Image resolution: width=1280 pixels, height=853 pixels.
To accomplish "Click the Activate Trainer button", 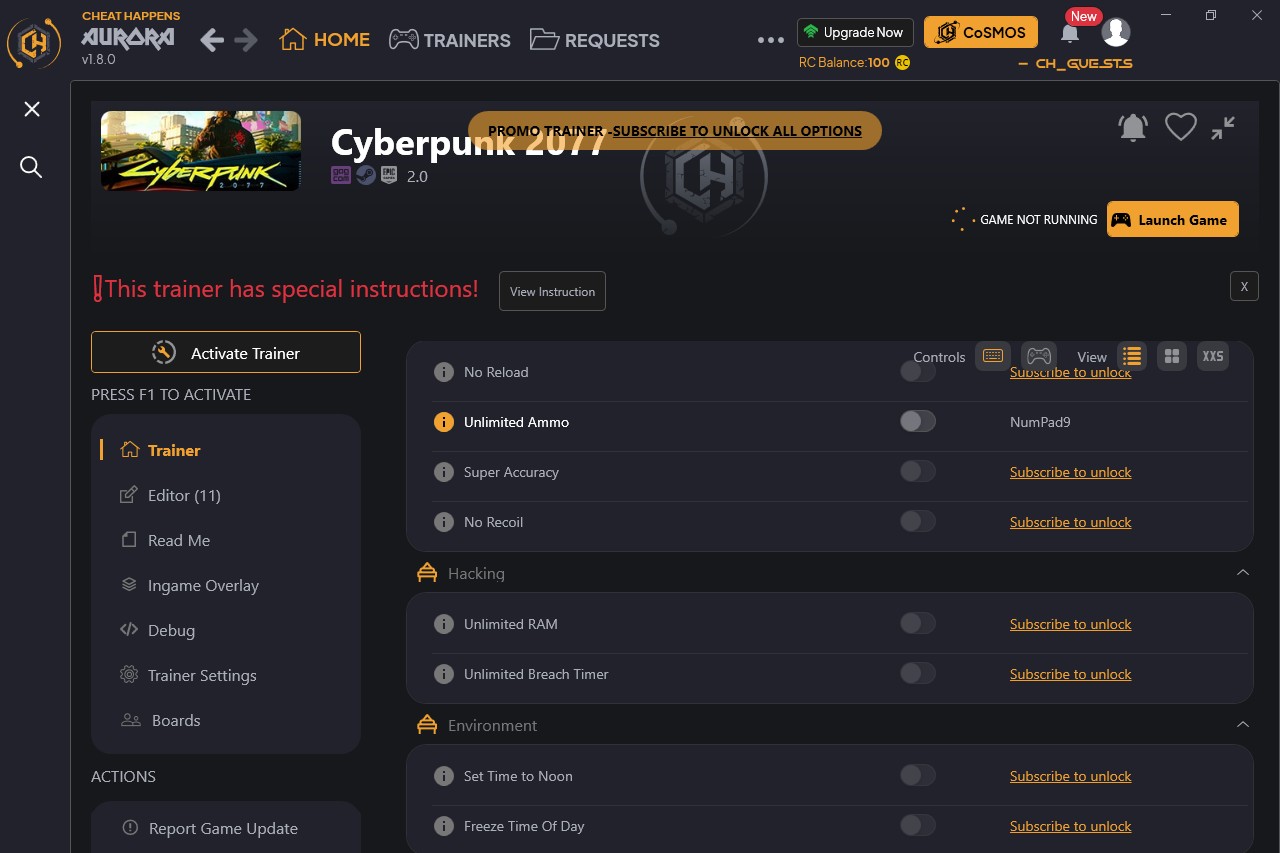I will [x=226, y=352].
